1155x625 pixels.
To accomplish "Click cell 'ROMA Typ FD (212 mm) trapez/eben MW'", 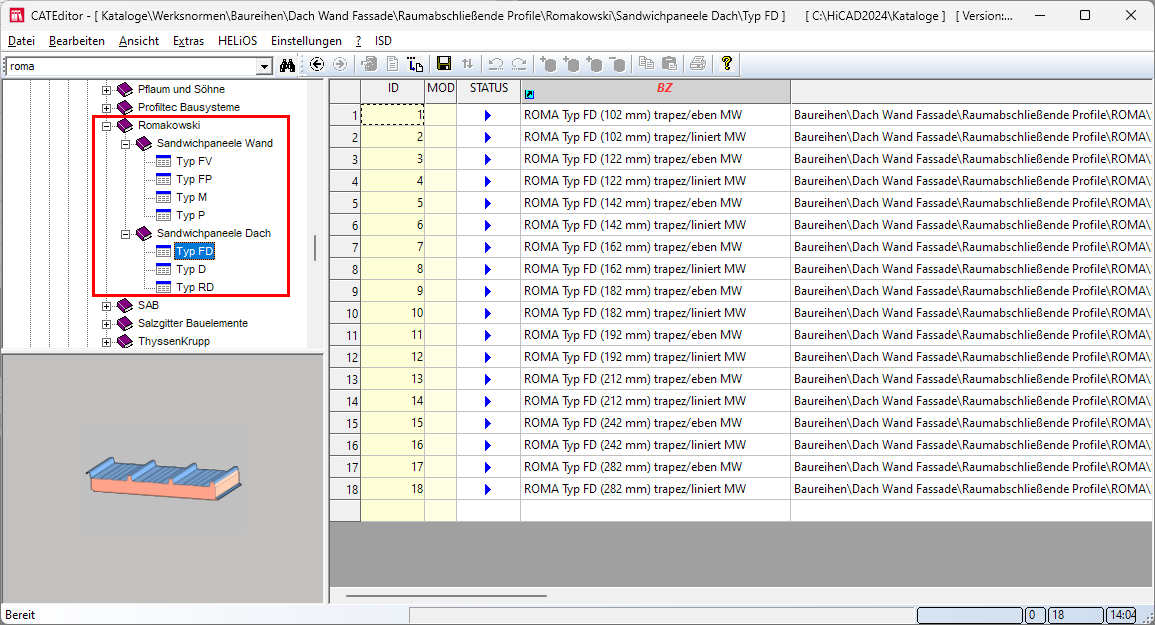I will point(656,379).
